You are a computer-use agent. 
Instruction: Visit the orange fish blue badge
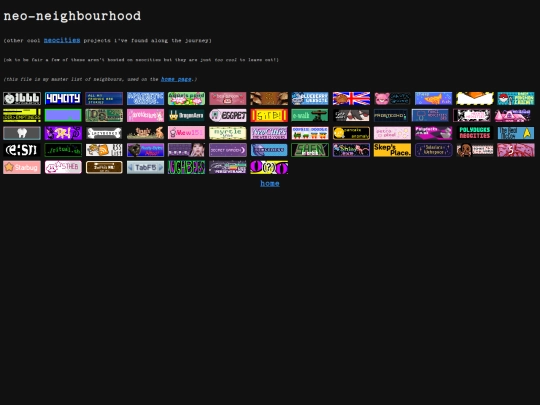(x=434, y=98)
